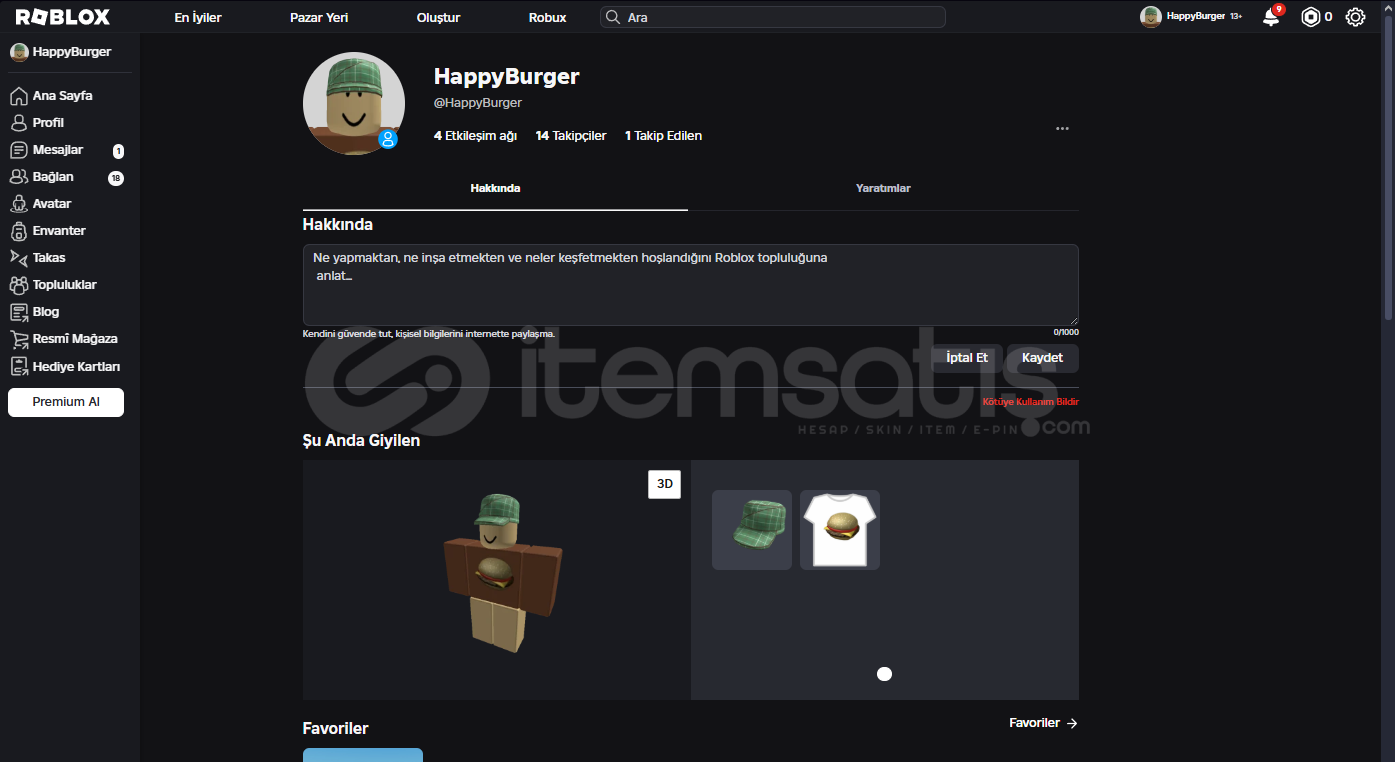1395x762 pixels.
Task: Click the Roblox logo
Action: pos(63,17)
